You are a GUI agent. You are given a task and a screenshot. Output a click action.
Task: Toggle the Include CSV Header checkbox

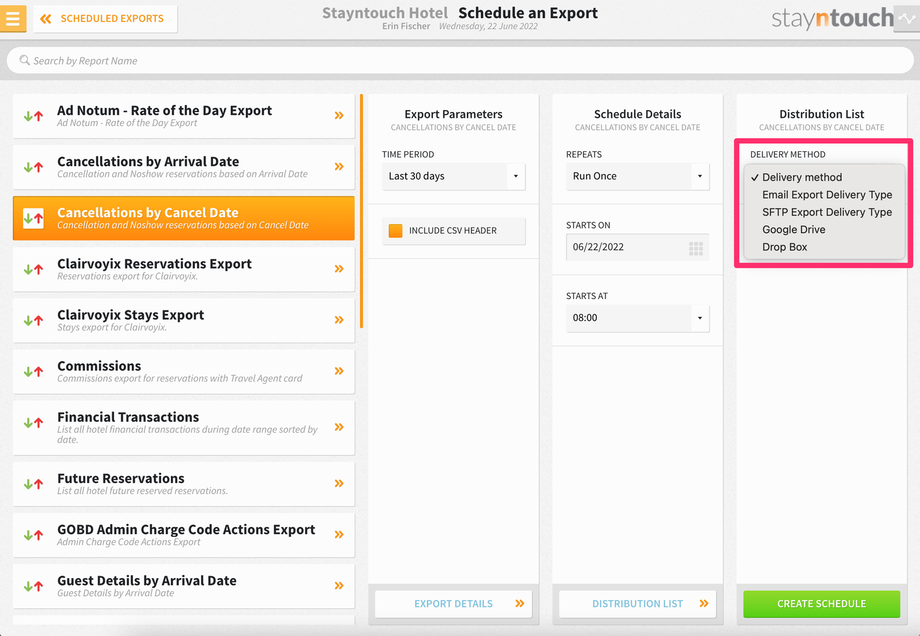pyautogui.click(x=395, y=231)
